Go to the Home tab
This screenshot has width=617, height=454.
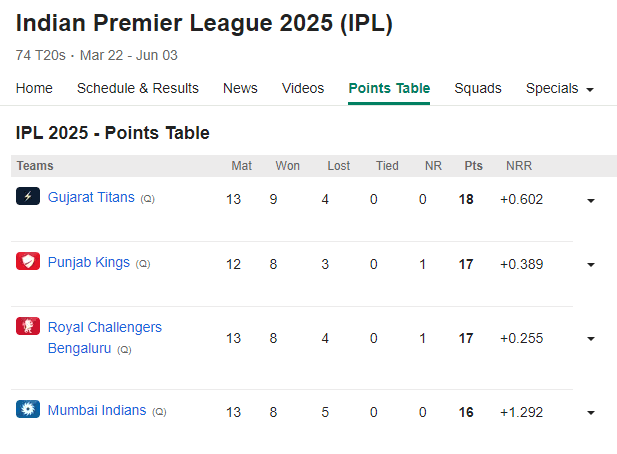pos(34,89)
